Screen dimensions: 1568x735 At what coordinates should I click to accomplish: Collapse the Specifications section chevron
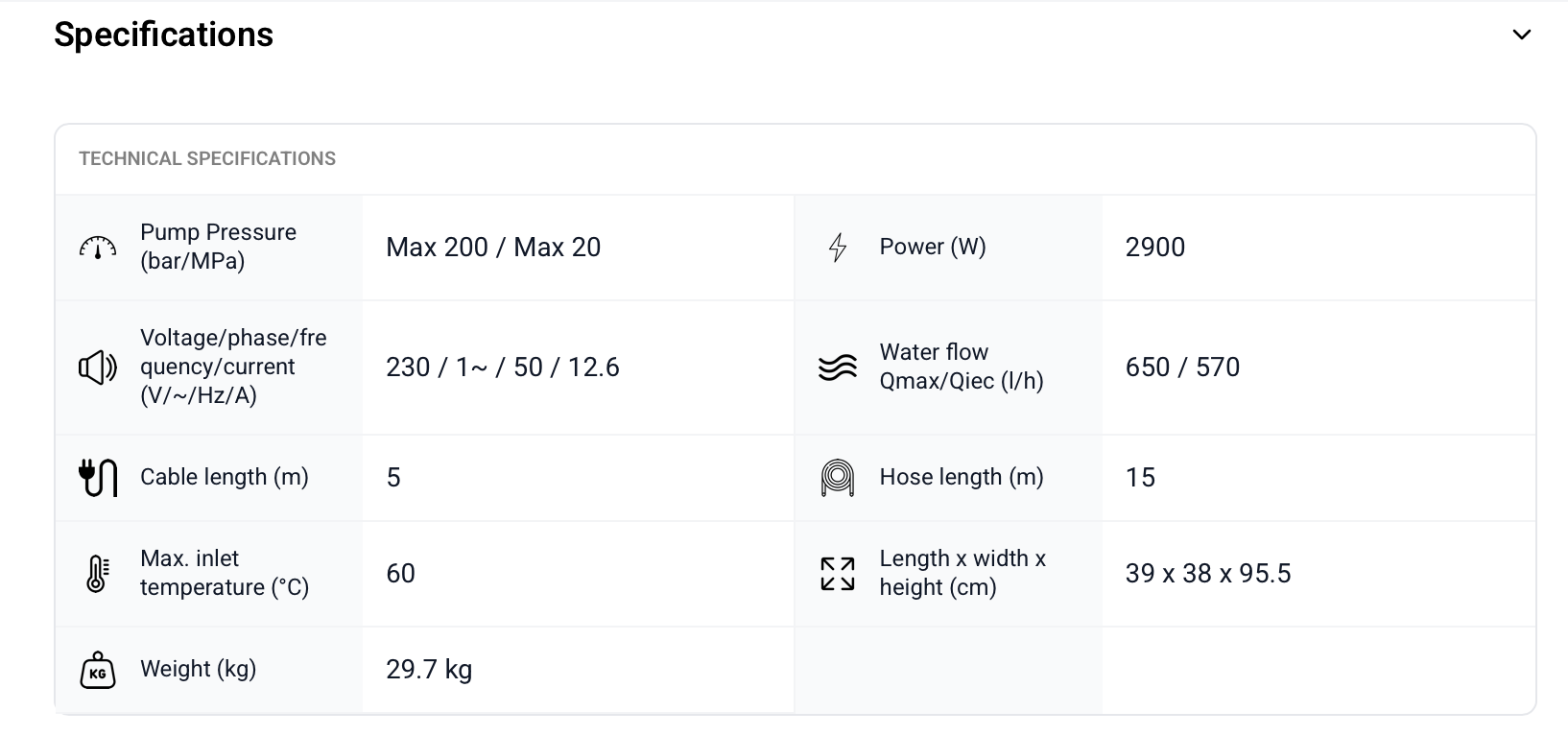1521,36
